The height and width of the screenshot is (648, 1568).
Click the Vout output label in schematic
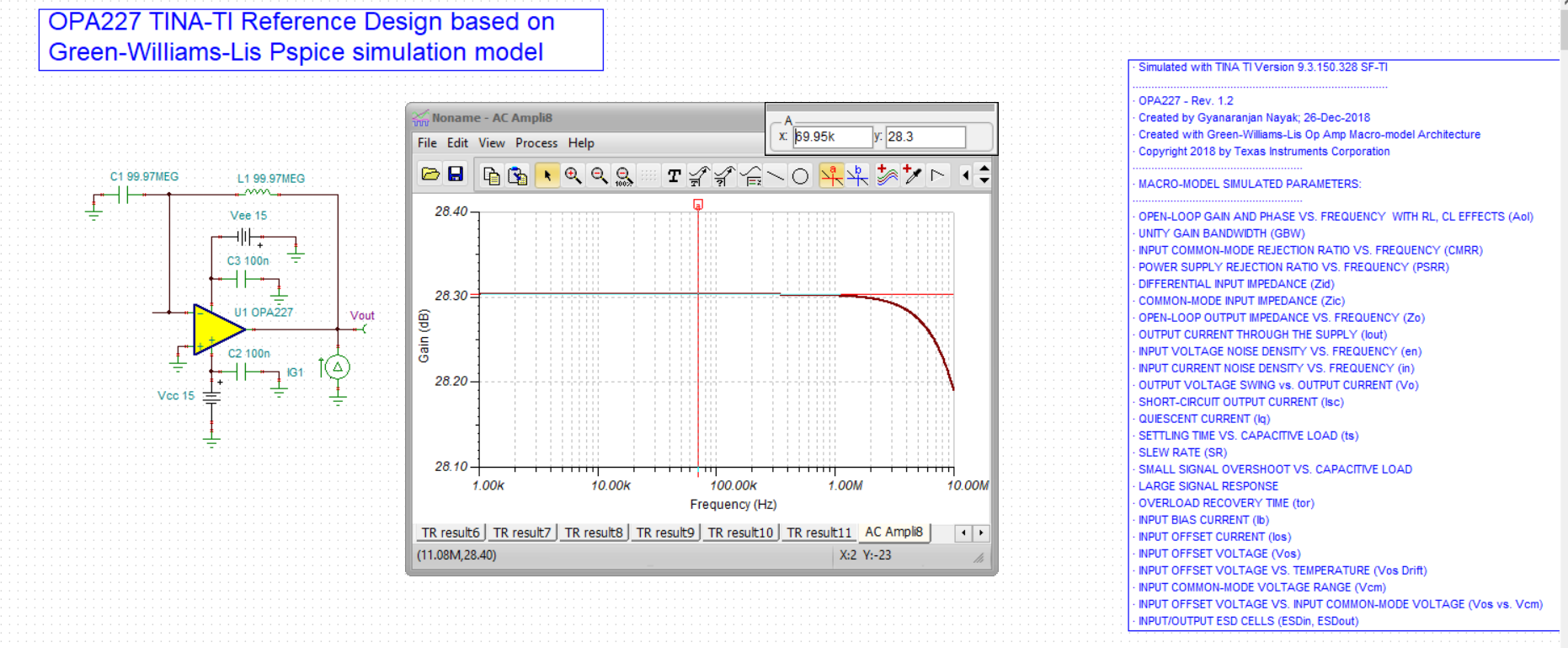(x=362, y=316)
